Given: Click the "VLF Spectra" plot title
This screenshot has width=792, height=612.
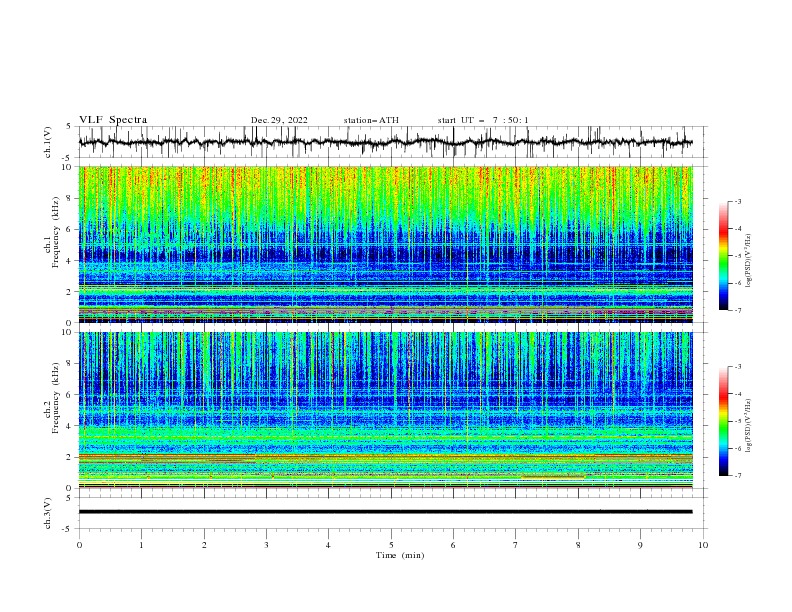Looking at the screenshot, I should click(x=113, y=120).
